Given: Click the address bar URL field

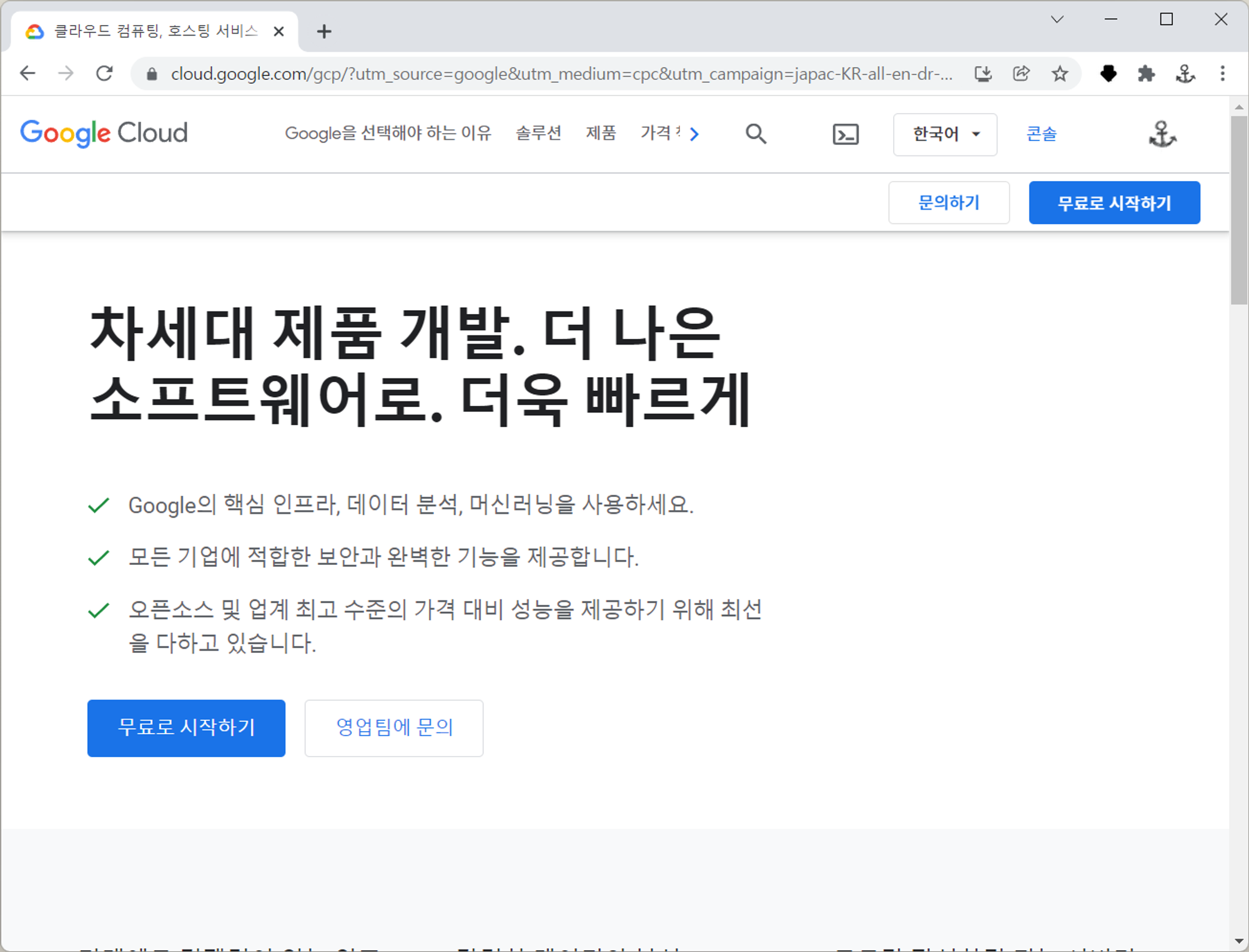Looking at the screenshot, I should click(x=561, y=74).
